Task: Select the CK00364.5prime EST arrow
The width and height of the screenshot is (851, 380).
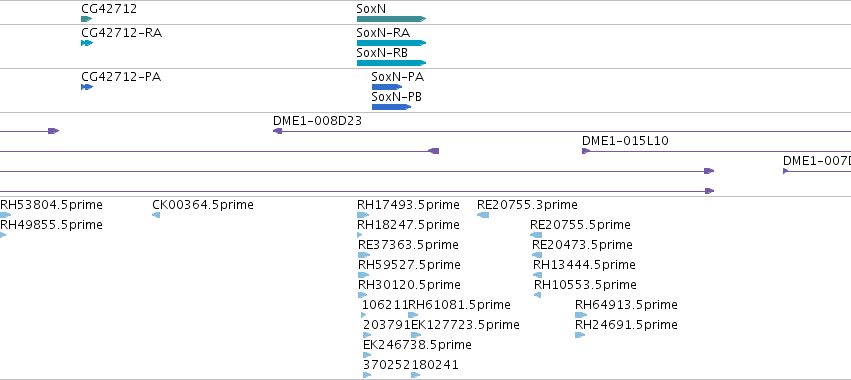Action: (x=156, y=215)
